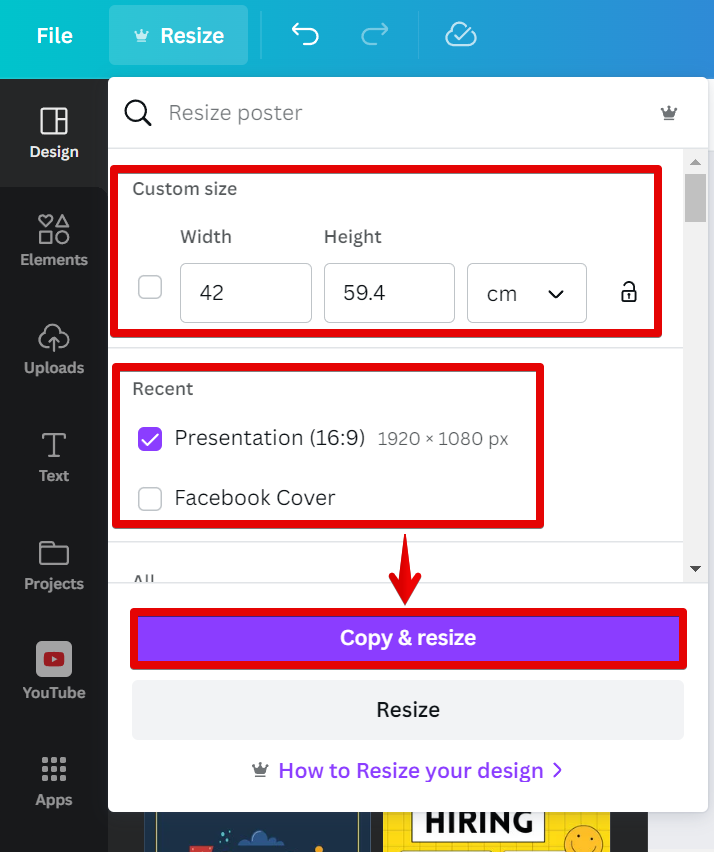Open the Apps sidebar panel
This screenshot has width=714, height=852.
(54, 781)
